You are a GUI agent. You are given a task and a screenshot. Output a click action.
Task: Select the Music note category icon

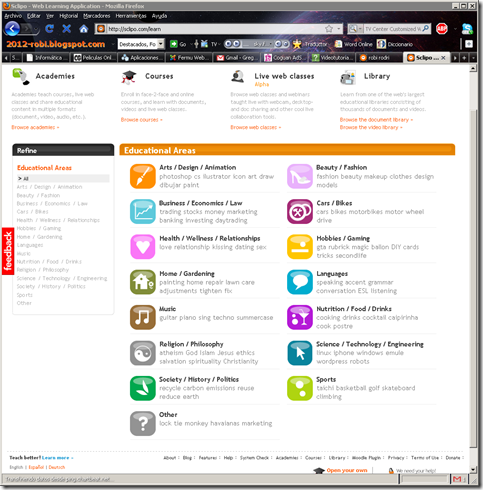point(143,317)
